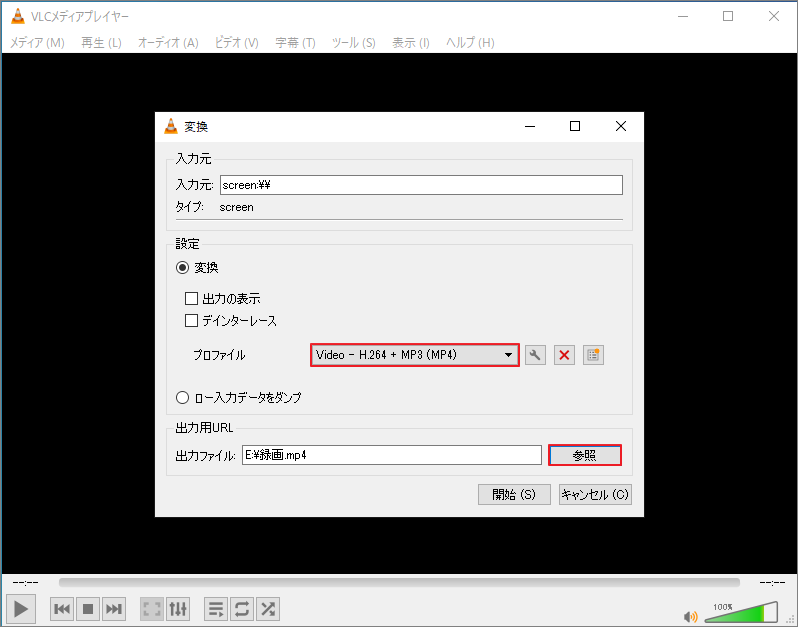Create a new profile icon
The height and width of the screenshot is (627, 798).
tap(593, 355)
